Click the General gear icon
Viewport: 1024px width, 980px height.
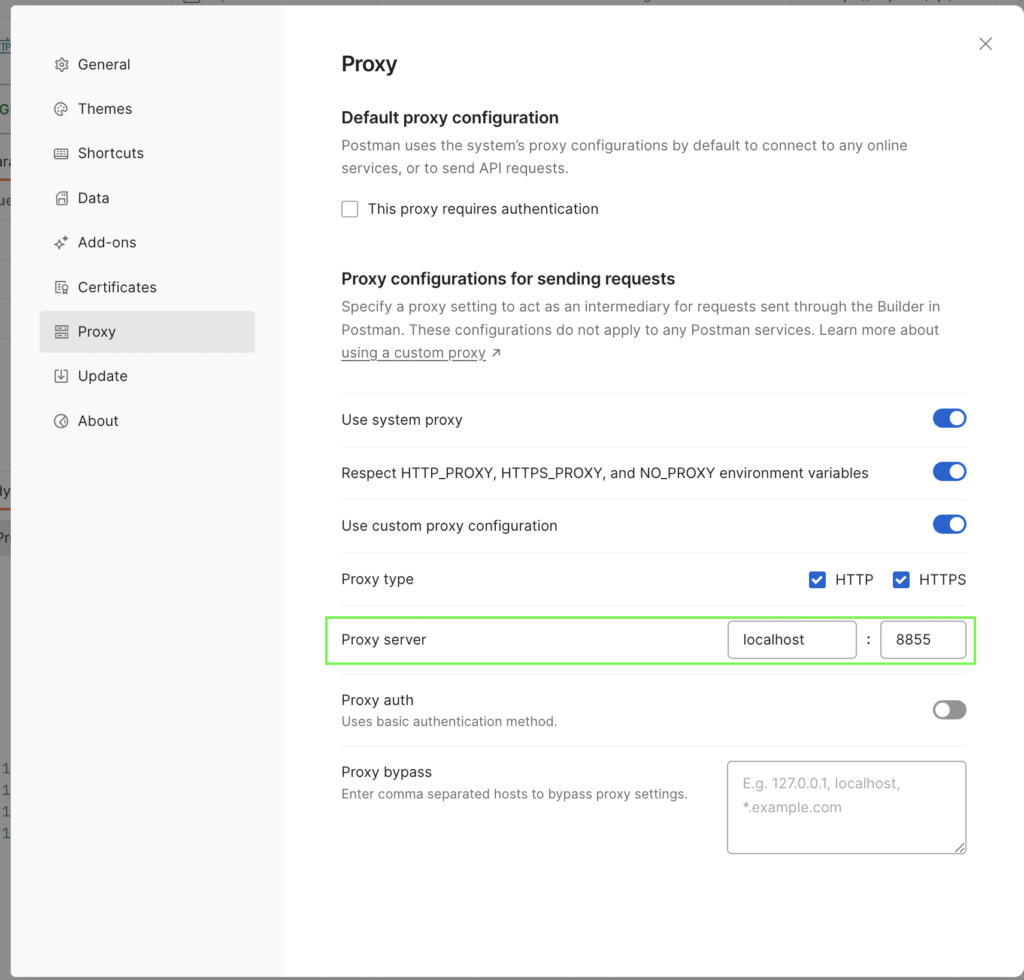point(61,65)
